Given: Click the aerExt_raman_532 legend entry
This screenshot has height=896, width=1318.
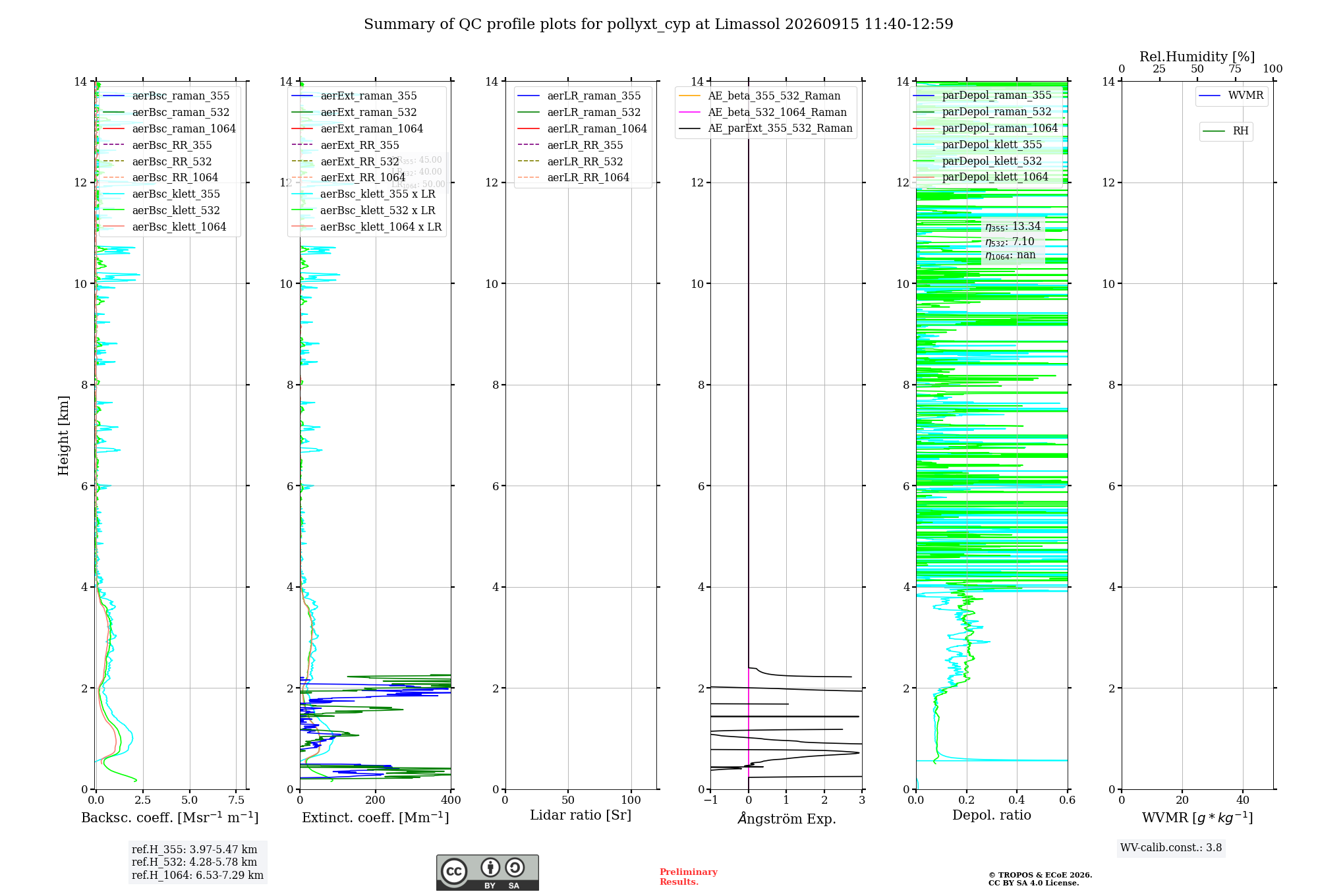Looking at the screenshot, I should pos(354,113).
